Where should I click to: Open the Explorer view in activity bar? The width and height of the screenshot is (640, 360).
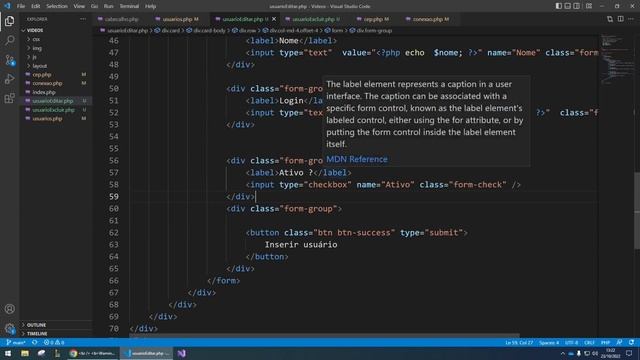[9, 21]
